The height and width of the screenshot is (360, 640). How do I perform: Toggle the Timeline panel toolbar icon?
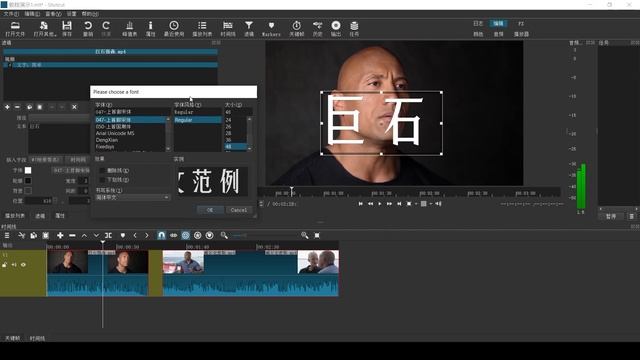228,29
